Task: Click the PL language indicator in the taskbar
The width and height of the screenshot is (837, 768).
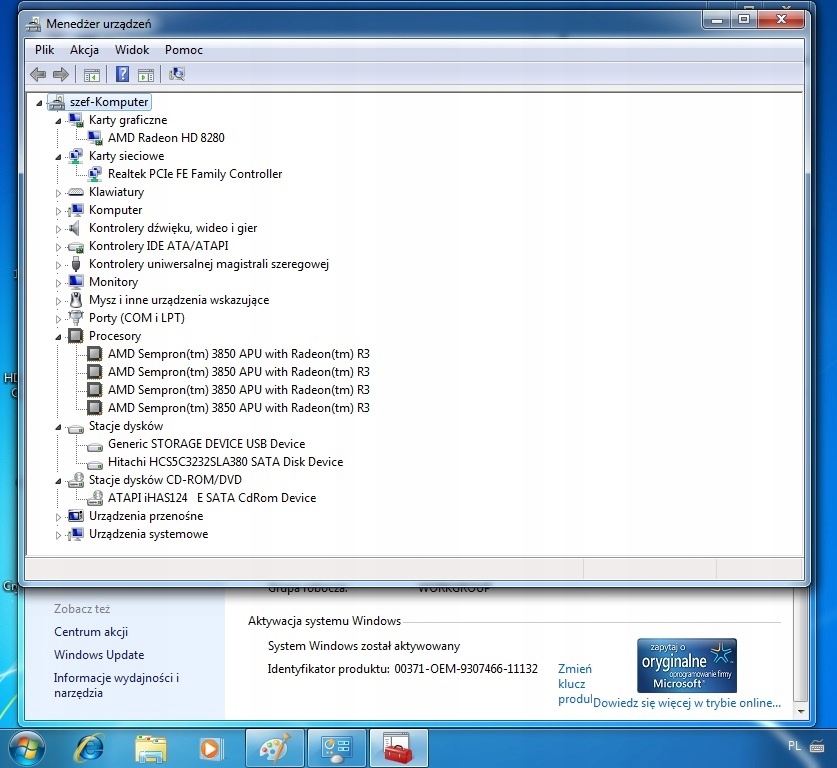Action: [x=794, y=746]
